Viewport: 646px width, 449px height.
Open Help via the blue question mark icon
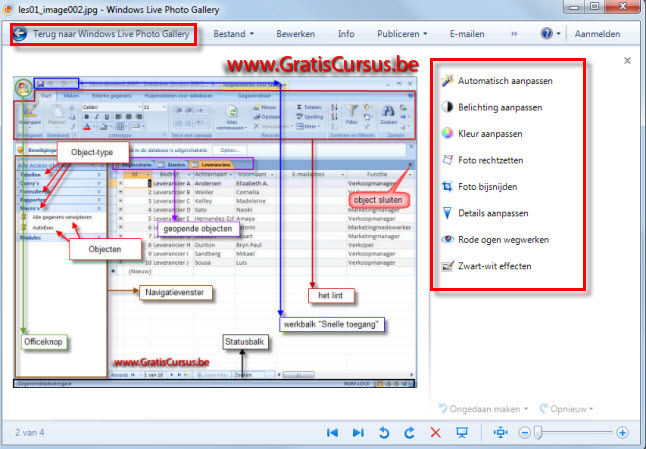tap(546, 33)
